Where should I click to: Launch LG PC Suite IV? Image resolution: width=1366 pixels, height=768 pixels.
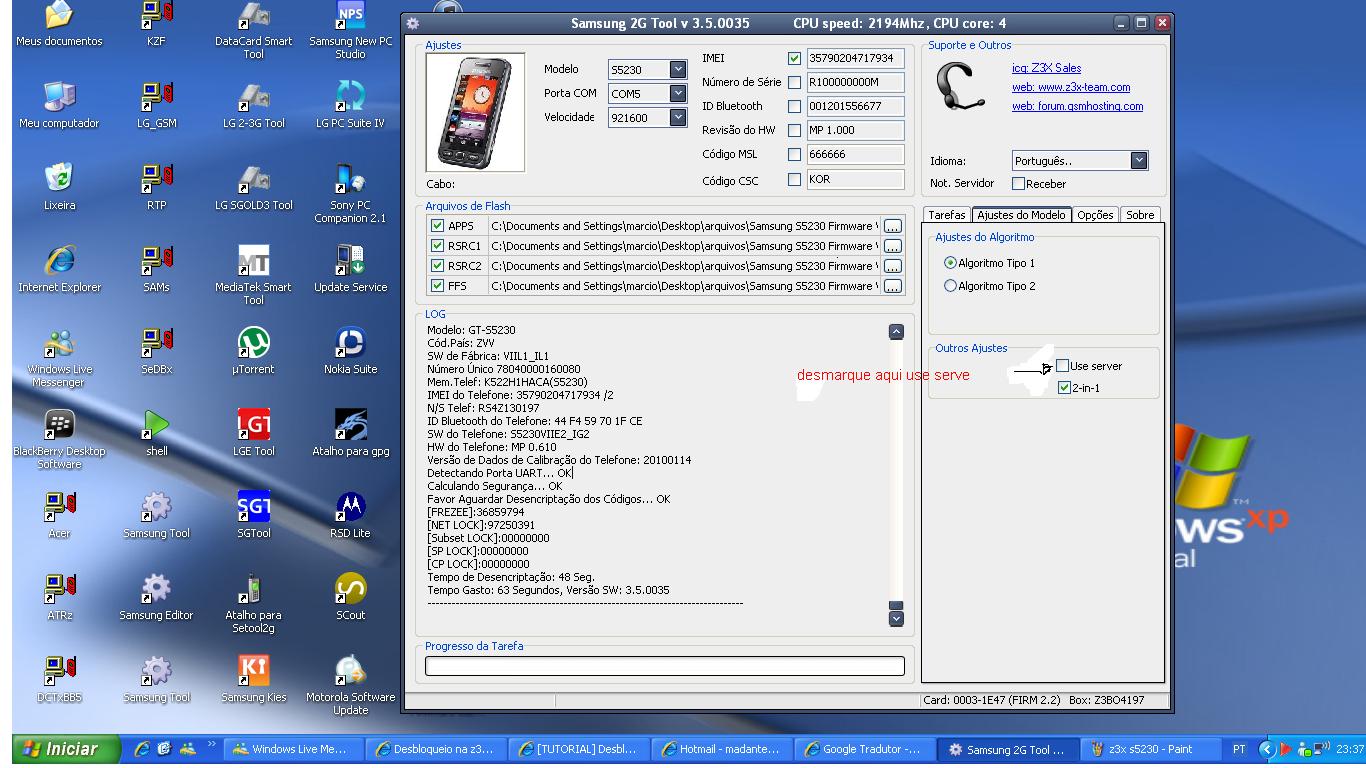point(351,105)
